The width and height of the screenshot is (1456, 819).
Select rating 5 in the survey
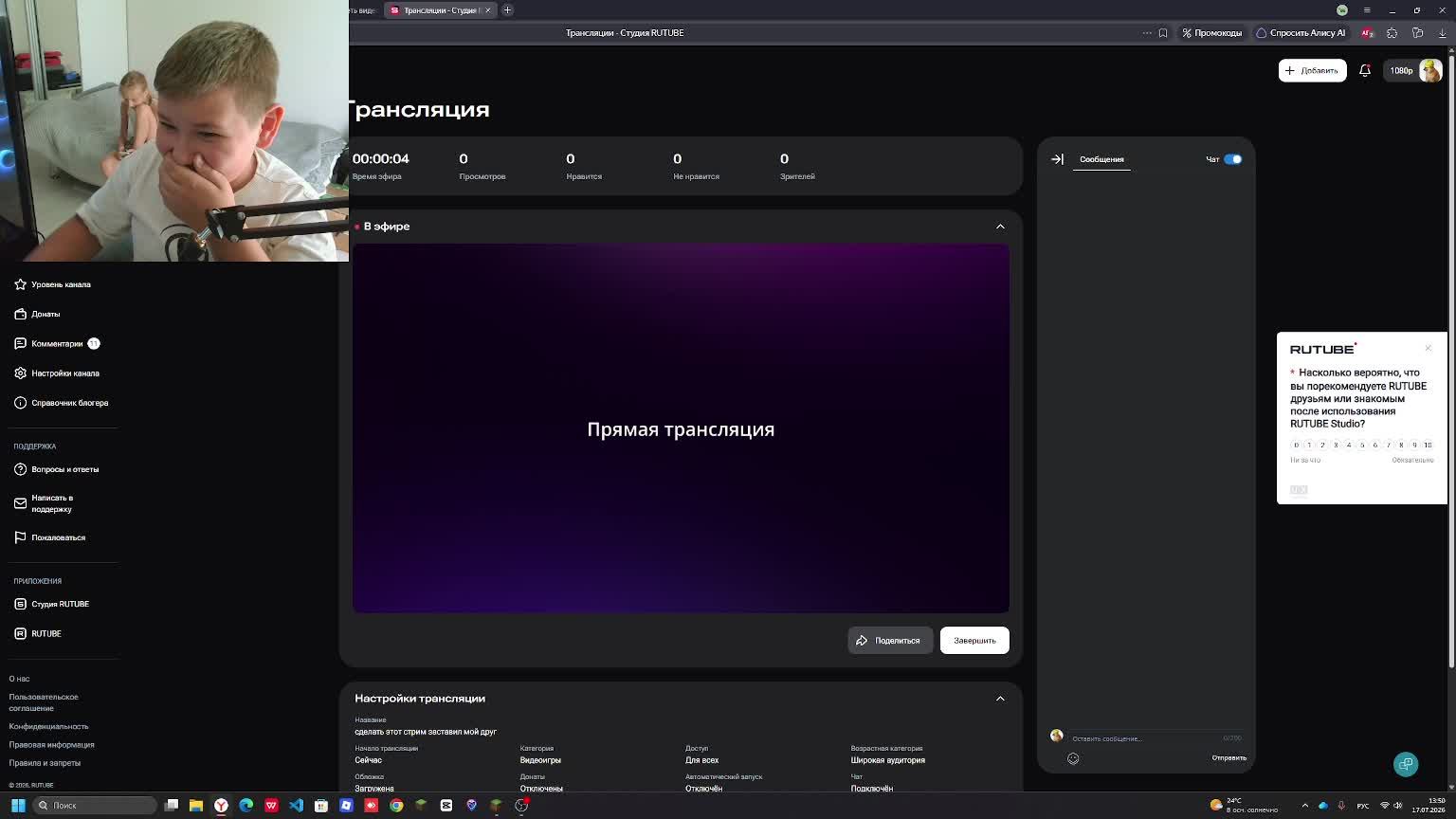click(1362, 445)
